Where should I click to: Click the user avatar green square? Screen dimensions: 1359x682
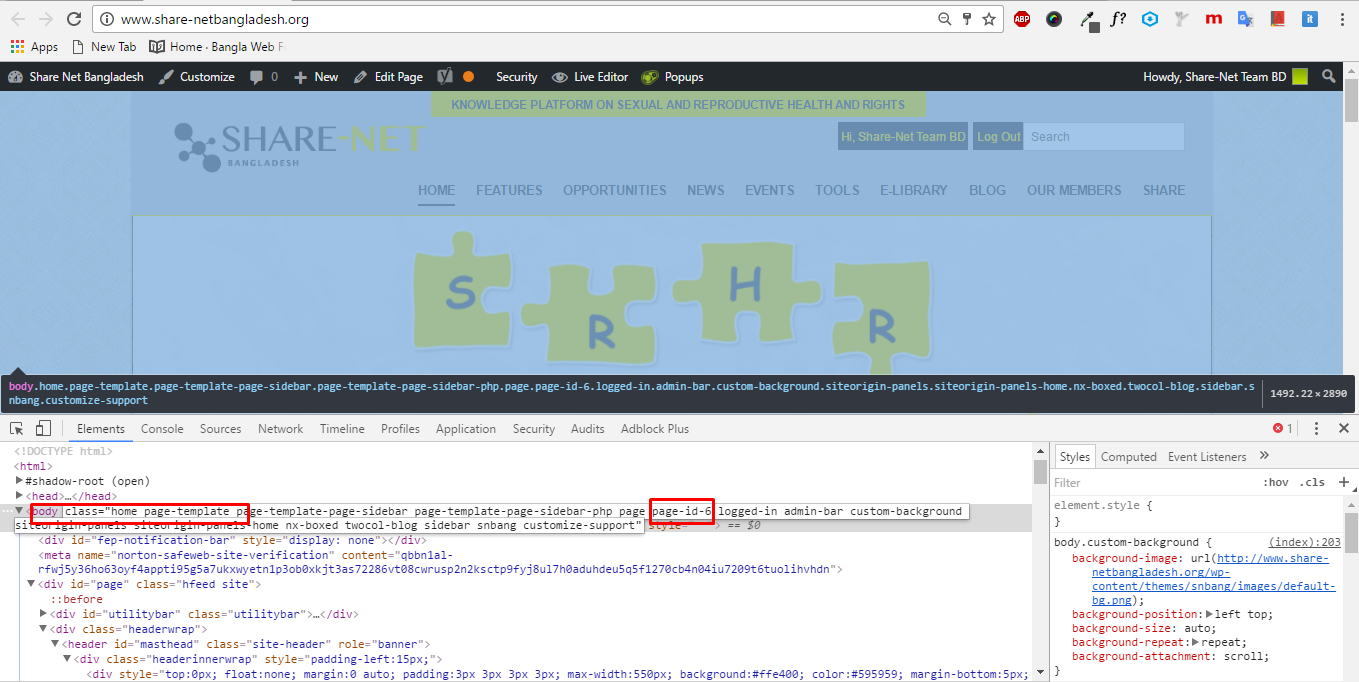click(1300, 76)
